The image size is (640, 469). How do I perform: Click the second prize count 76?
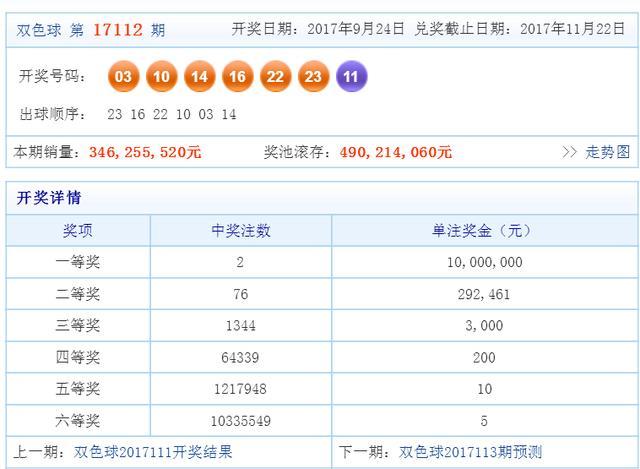coord(240,294)
